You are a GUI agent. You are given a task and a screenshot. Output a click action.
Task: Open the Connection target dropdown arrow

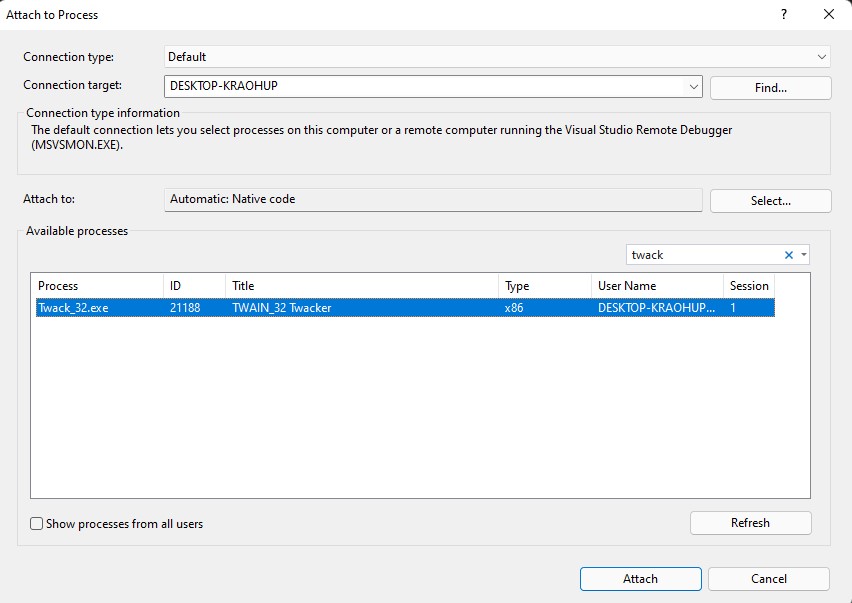pos(693,87)
